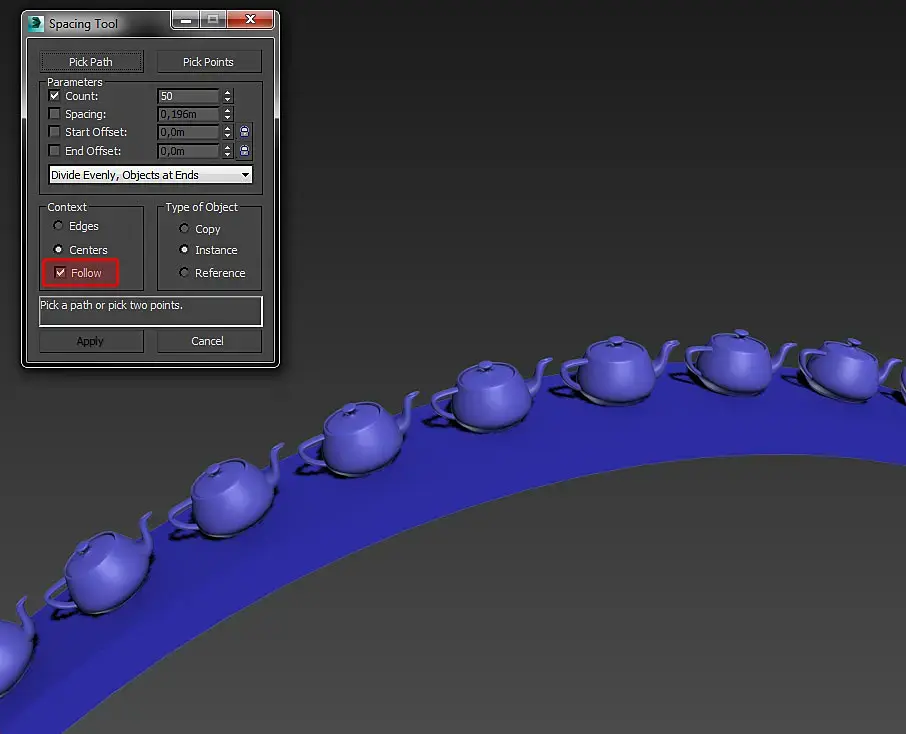Image resolution: width=906 pixels, height=734 pixels.
Task: Click the End Offset value field
Action: pyautogui.click(x=188, y=151)
